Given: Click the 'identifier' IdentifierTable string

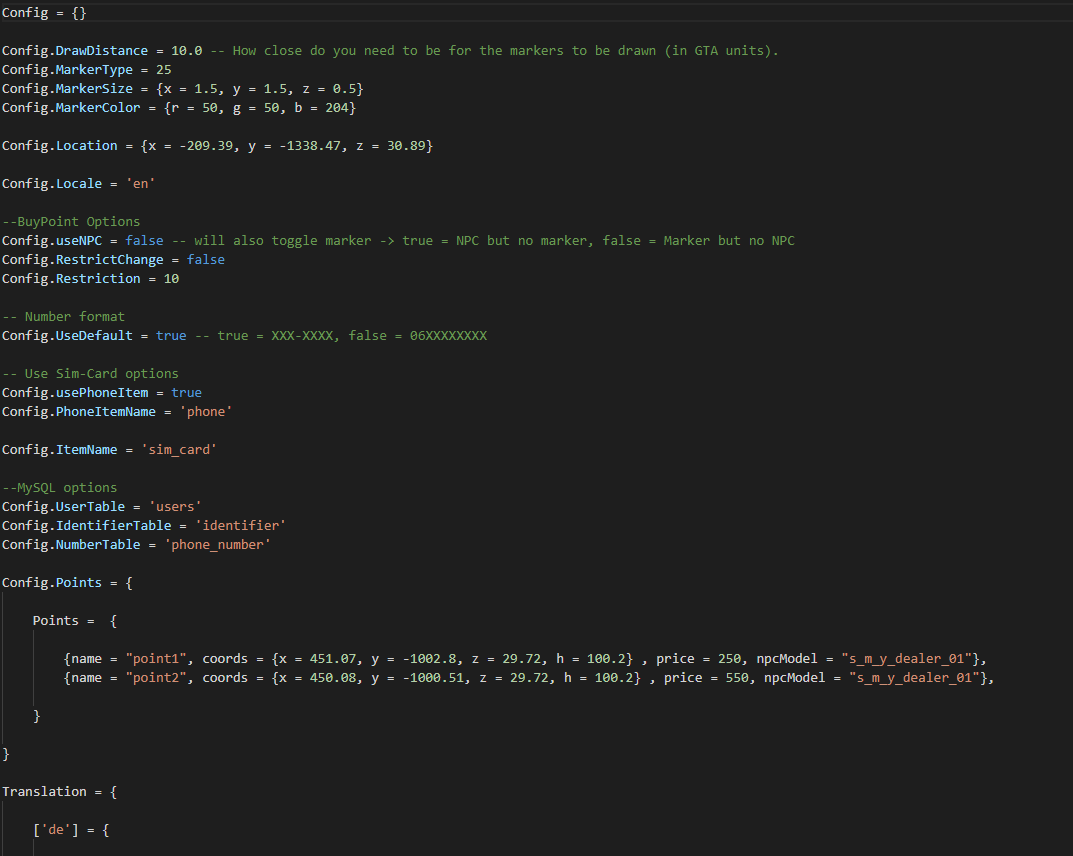Looking at the screenshot, I should (240, 526).
